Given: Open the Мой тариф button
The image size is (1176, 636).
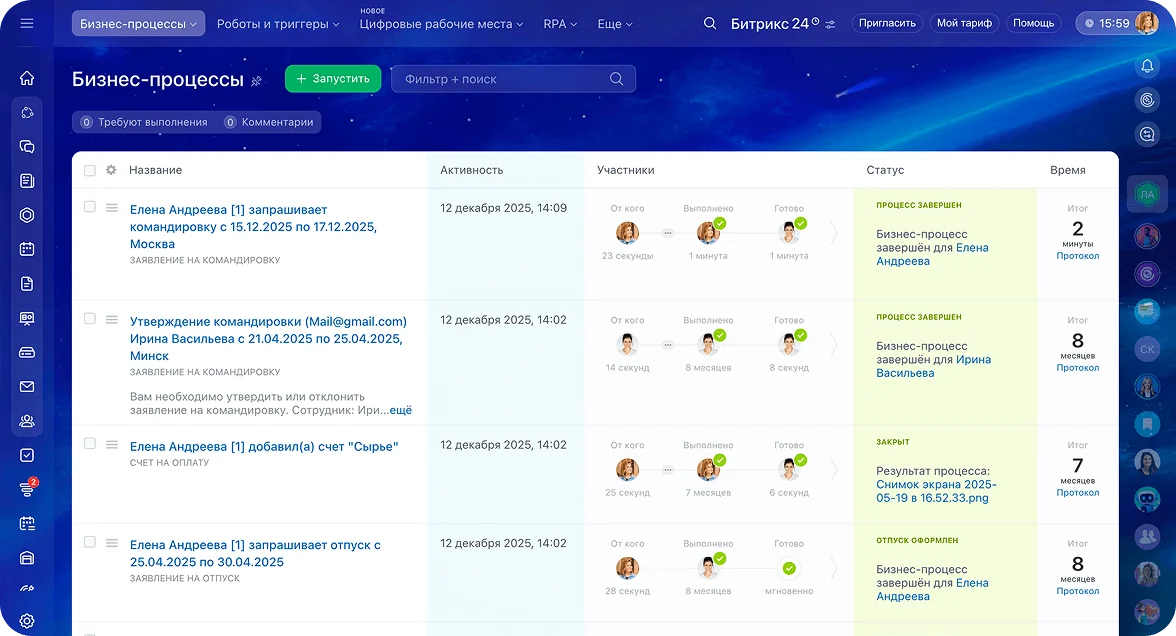Looking at the screenshot, I should pyautogui.click(x=964, y=23).
